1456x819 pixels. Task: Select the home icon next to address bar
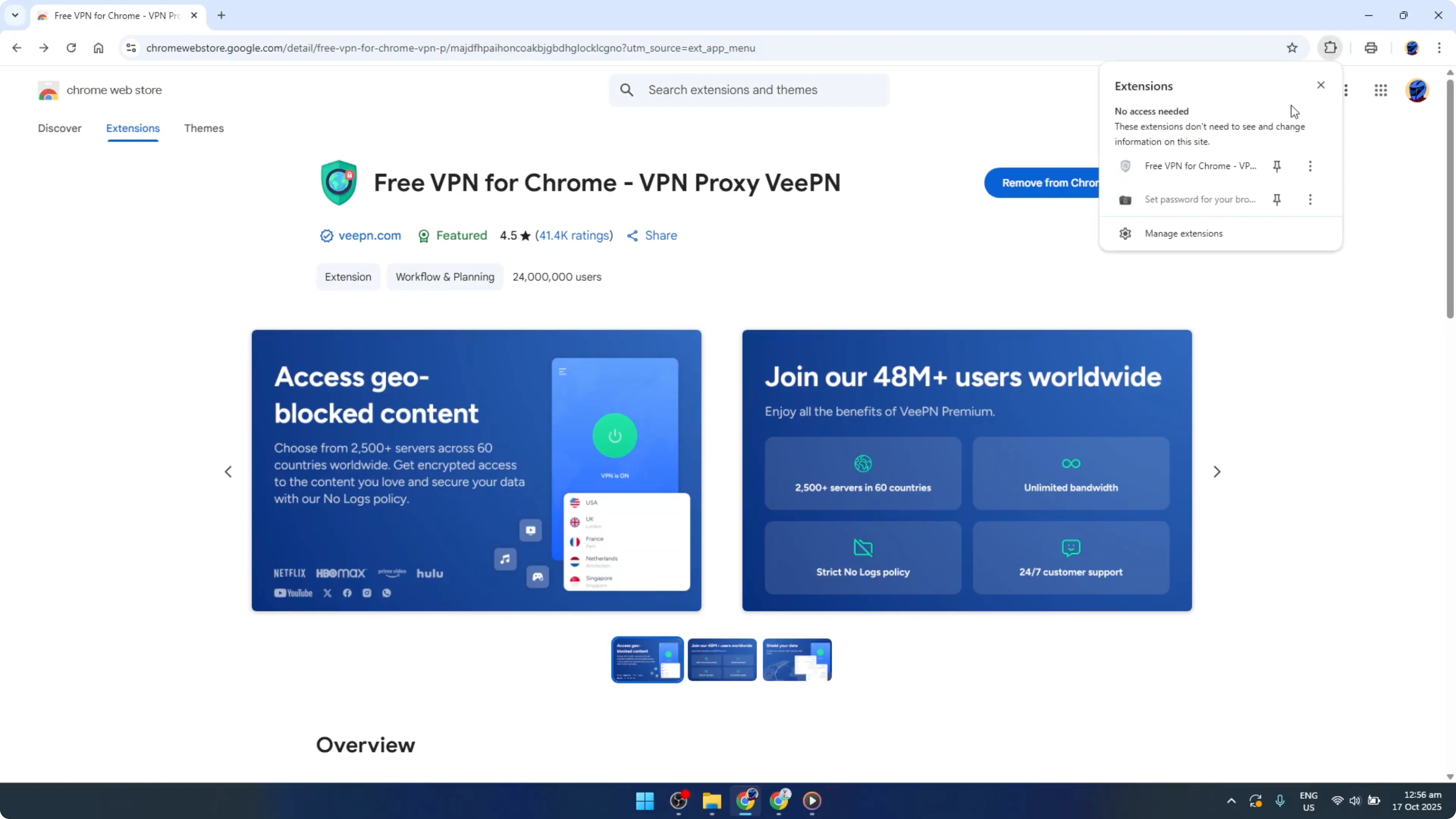[x=99, y=48]
